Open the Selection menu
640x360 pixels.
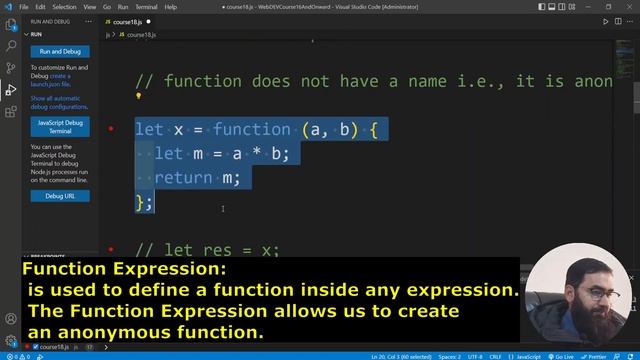pos(64,7)
